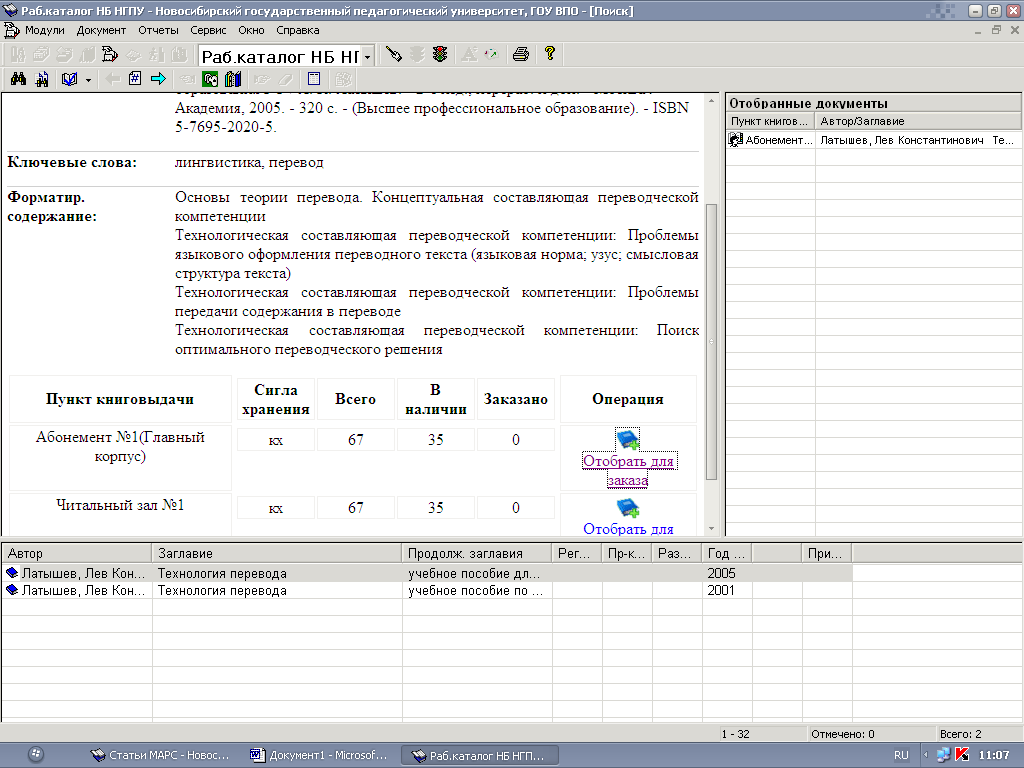Click the binoculars search icon
The image size is (1024, 768).
18,79
